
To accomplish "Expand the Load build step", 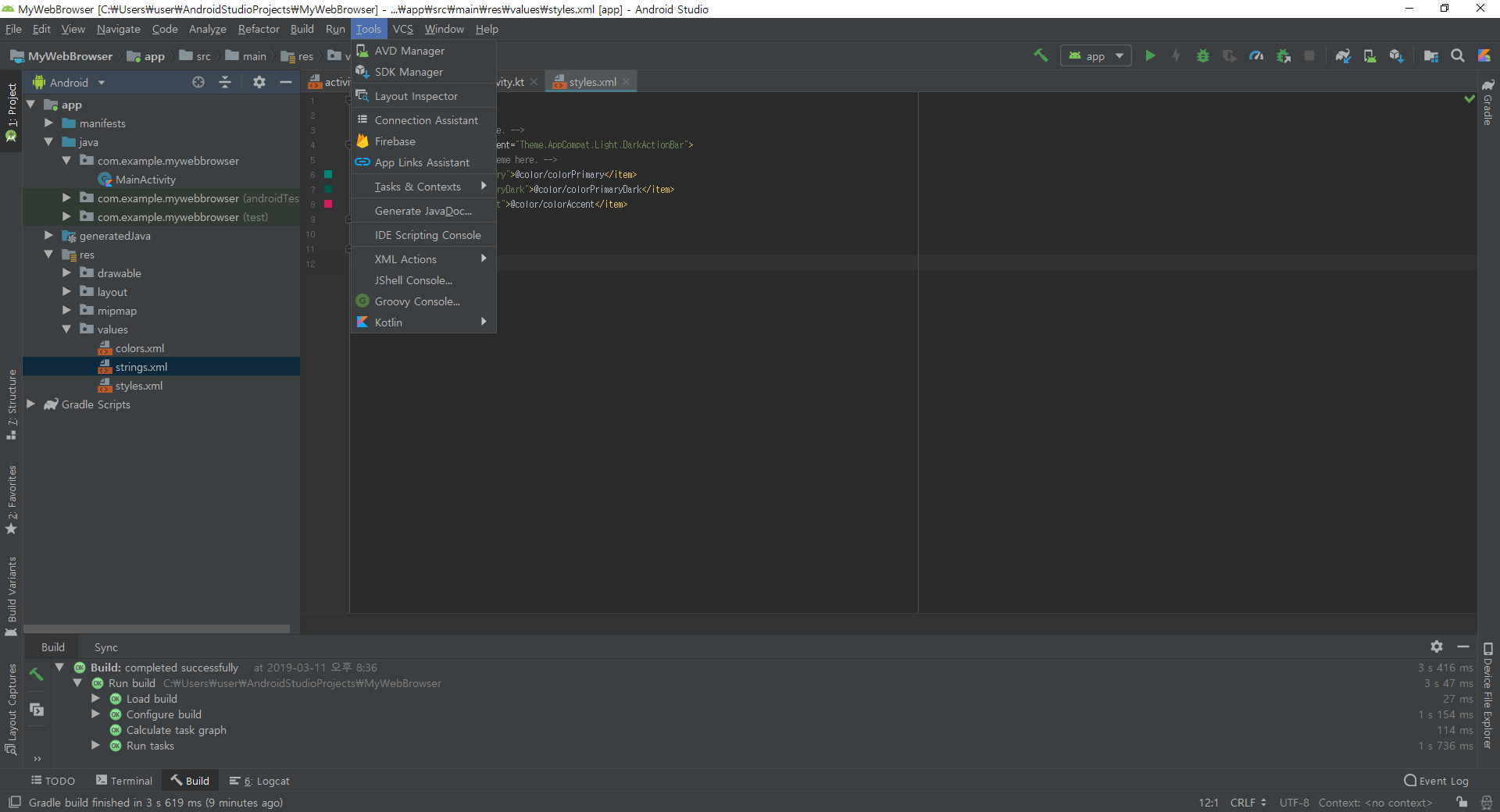I will 95,699.
